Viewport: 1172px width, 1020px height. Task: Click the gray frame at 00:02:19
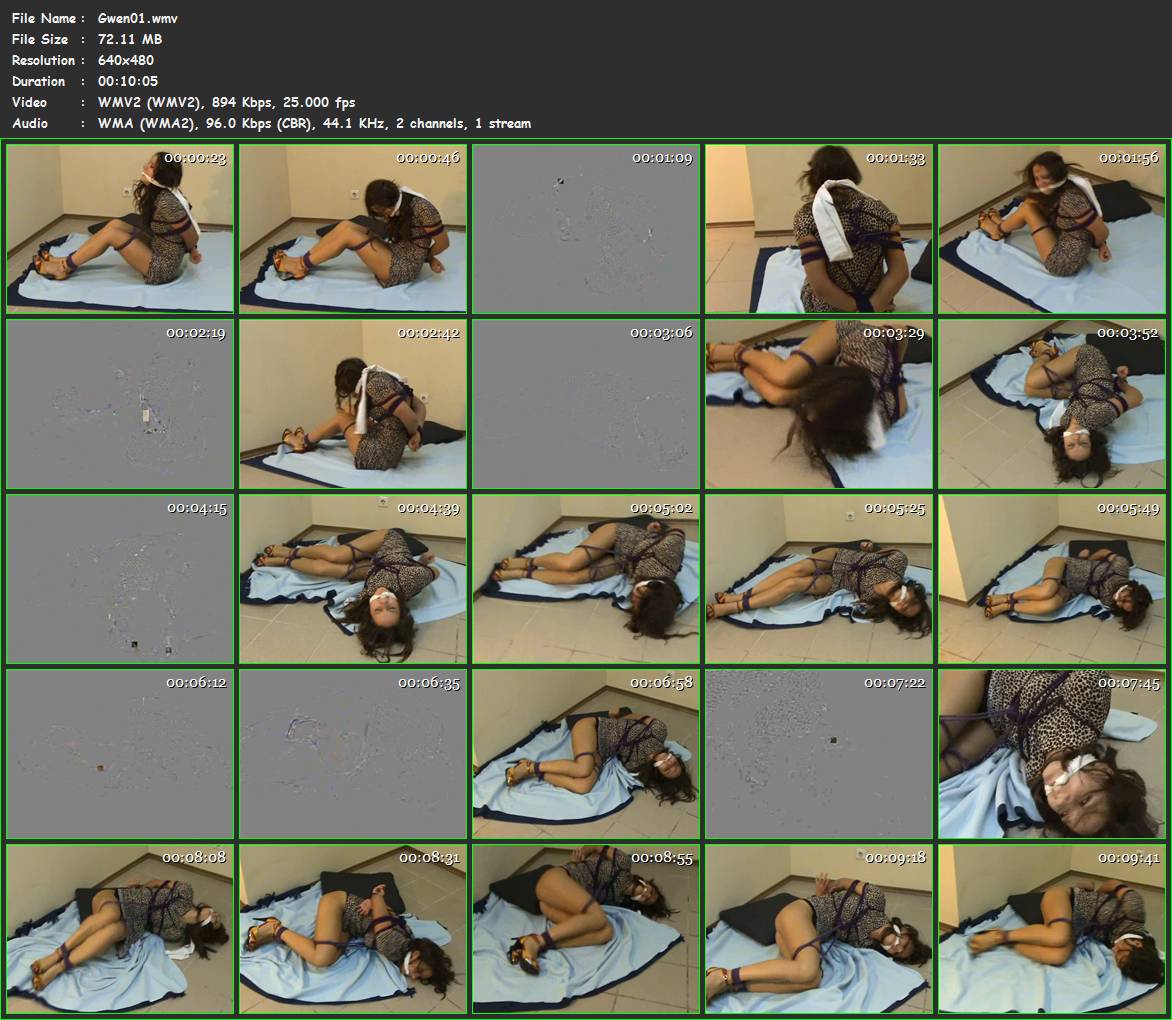pyautogui.click(x=120, y=404)
